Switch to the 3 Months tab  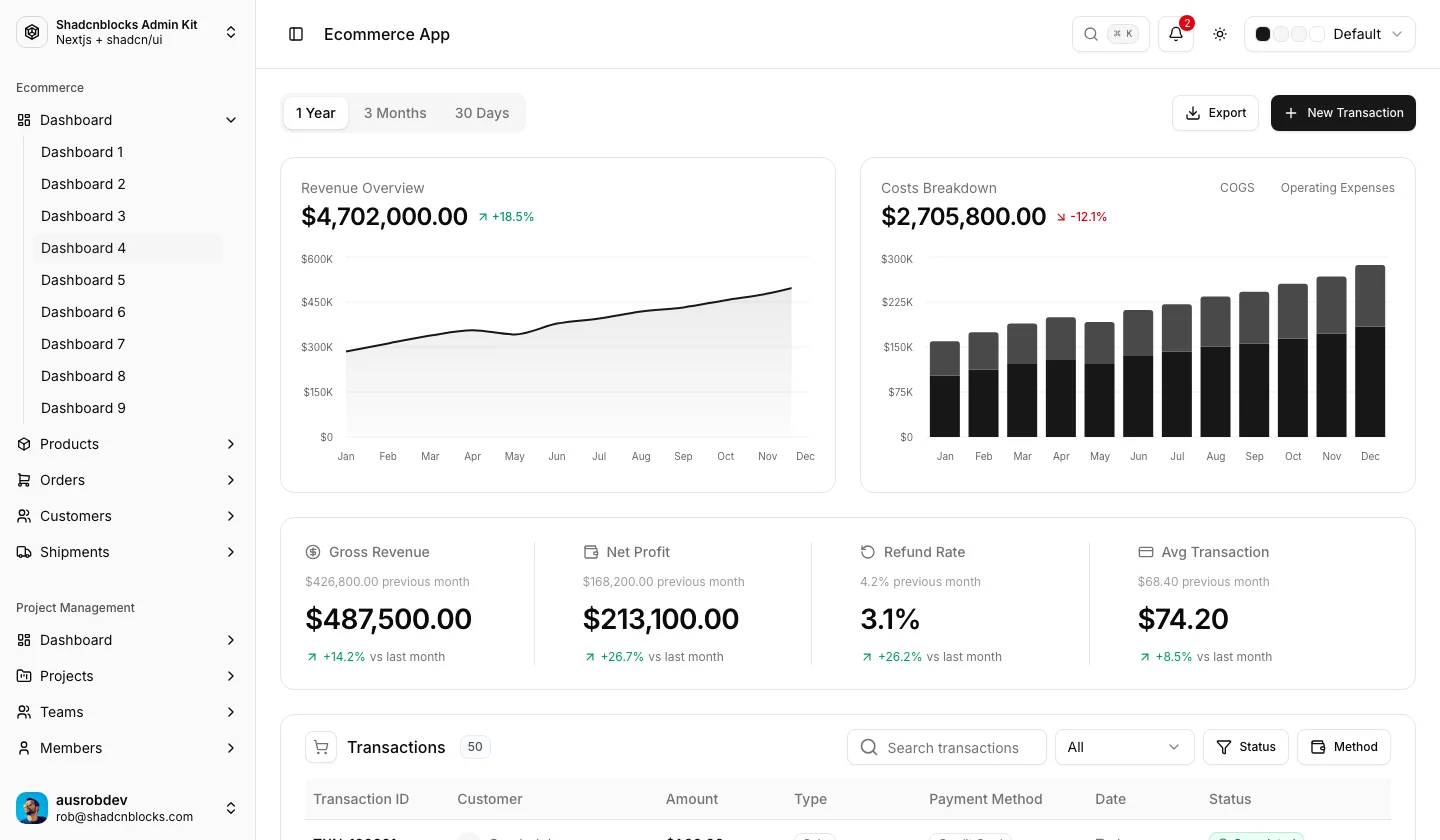[x=395, y=113]
